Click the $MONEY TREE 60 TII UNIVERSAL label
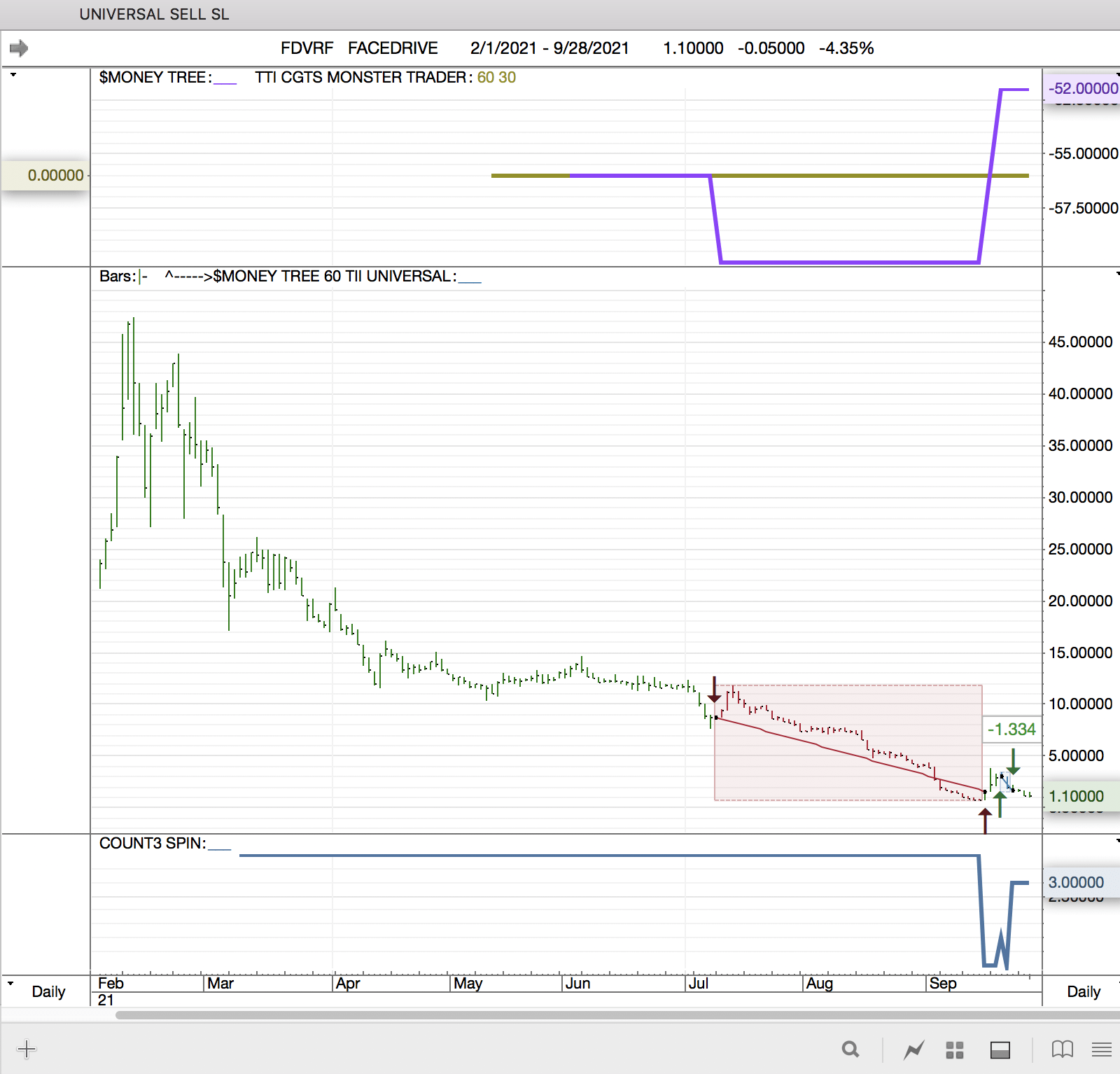 click(335, 276)
